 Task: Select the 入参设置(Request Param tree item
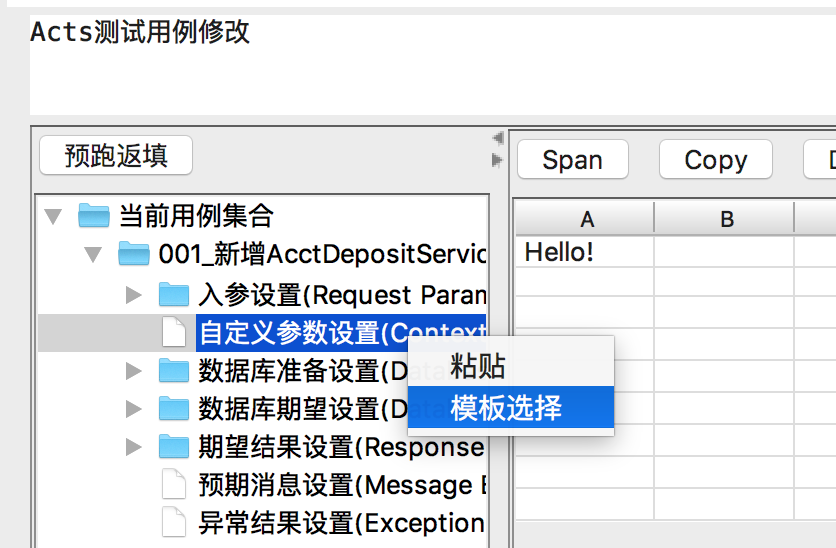coord(342,295)
